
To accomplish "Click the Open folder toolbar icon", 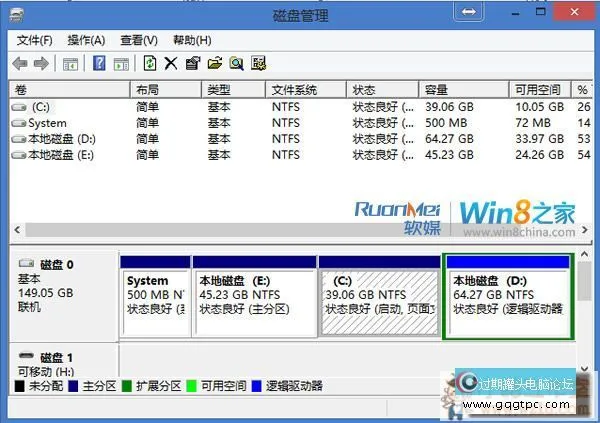I will coord(215,64).
